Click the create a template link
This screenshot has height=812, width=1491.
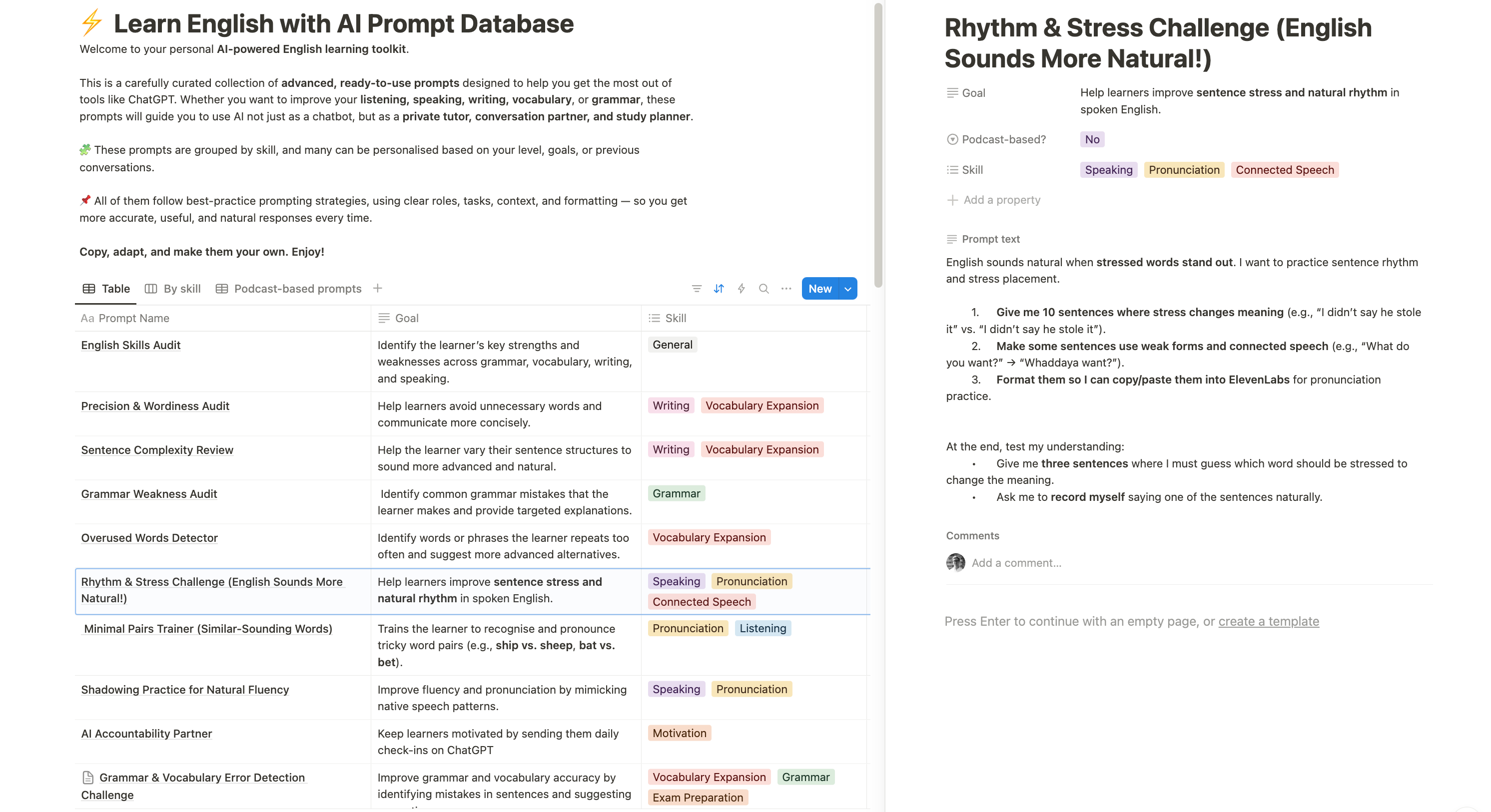click(1268, 621)
